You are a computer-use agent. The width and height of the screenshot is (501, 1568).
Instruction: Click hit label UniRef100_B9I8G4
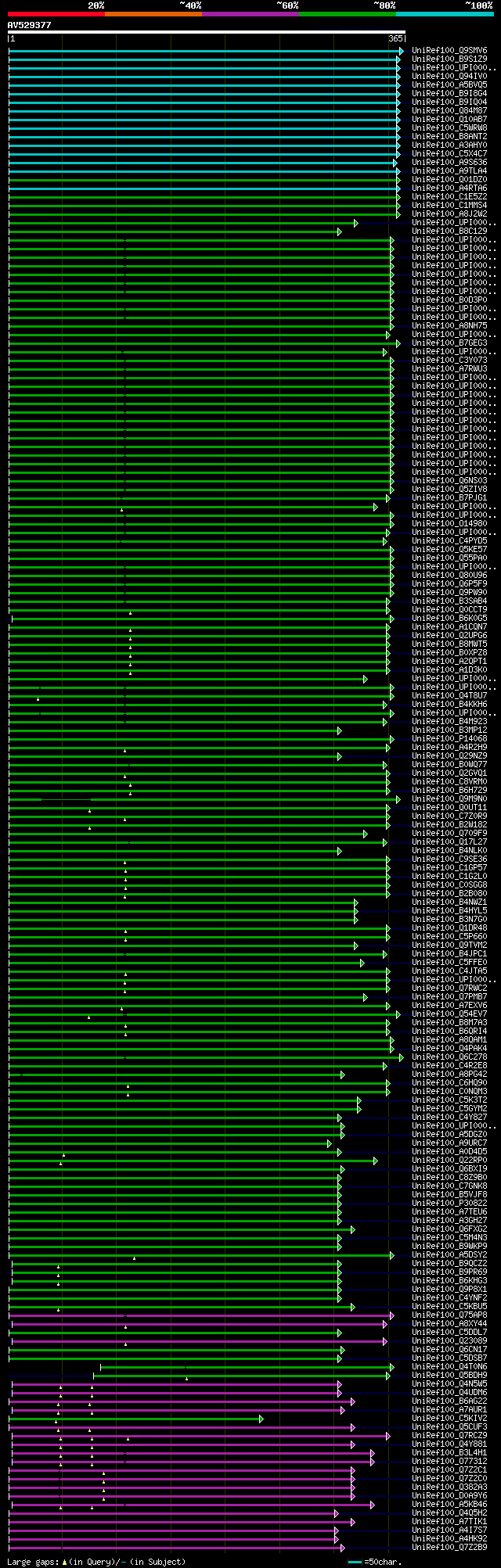449,94
